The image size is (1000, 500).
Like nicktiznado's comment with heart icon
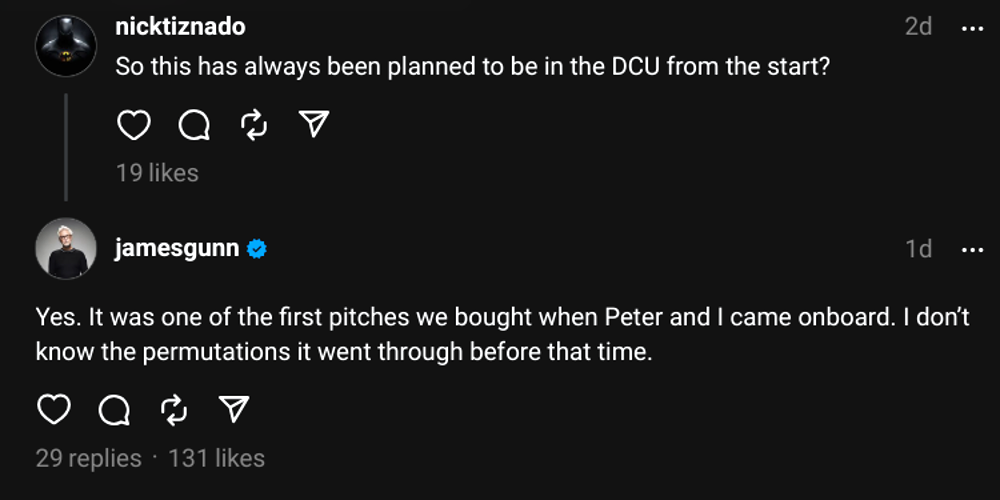coord(134,125)
